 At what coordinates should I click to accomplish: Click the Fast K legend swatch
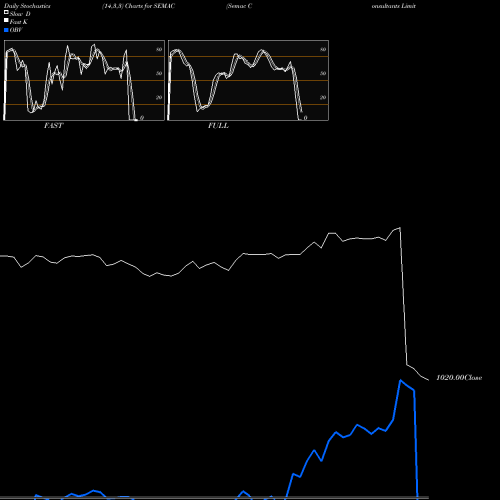tap(6, 21)
